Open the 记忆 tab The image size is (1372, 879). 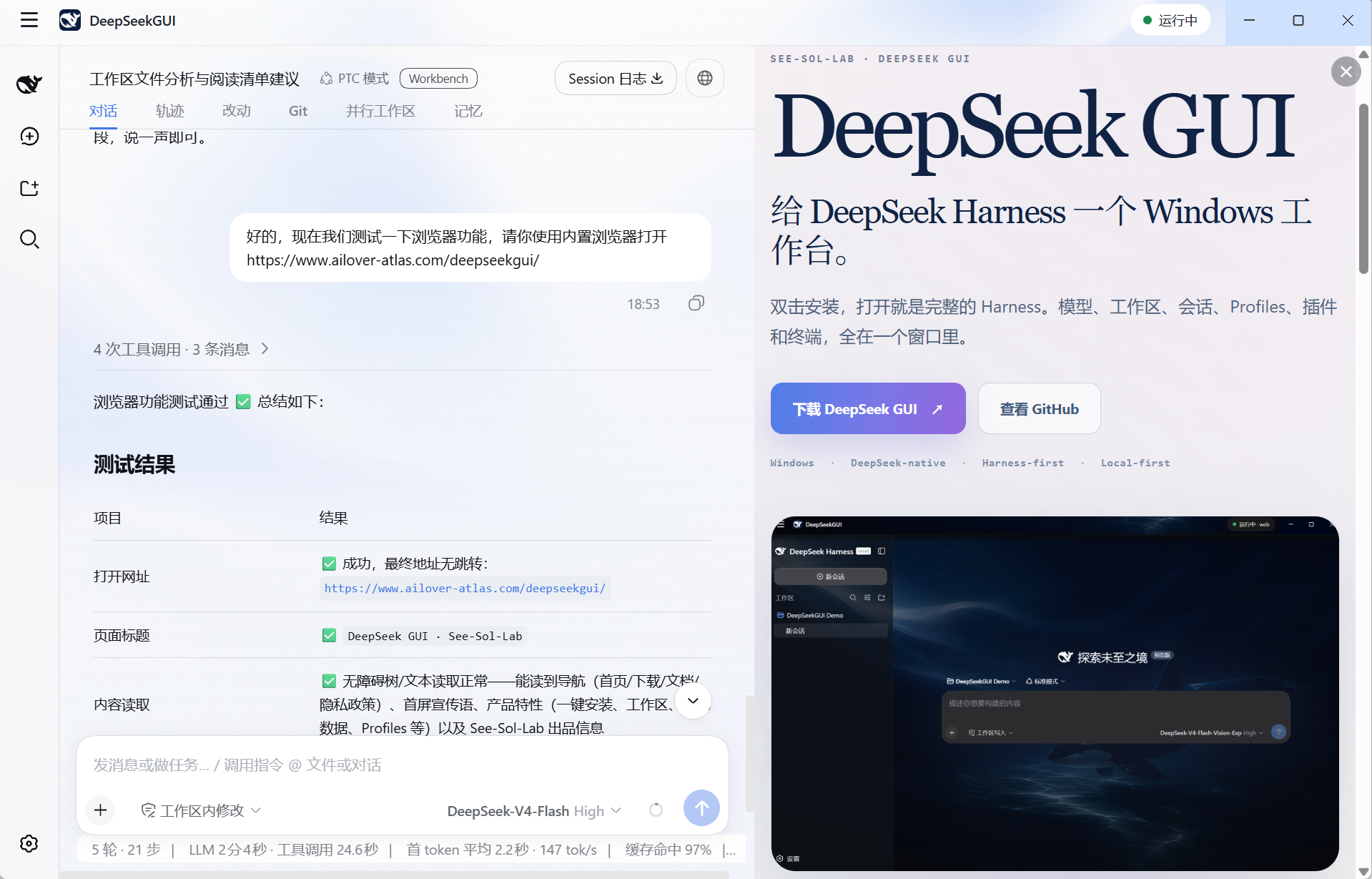[468, 111]
